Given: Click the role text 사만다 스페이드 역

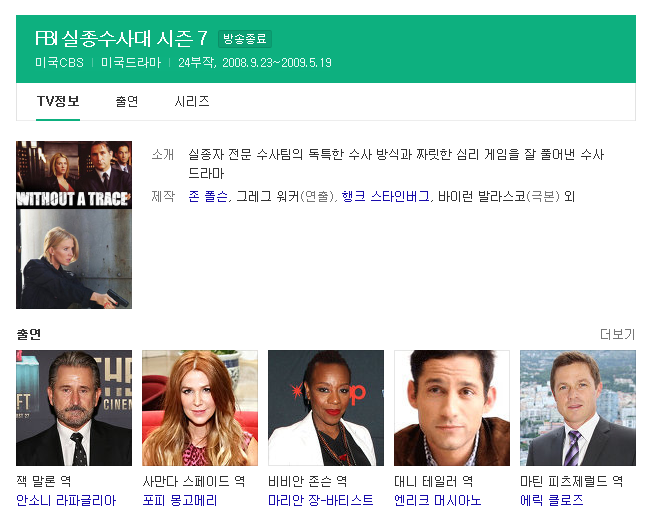Looking at the screenshot, I should 194,481.
